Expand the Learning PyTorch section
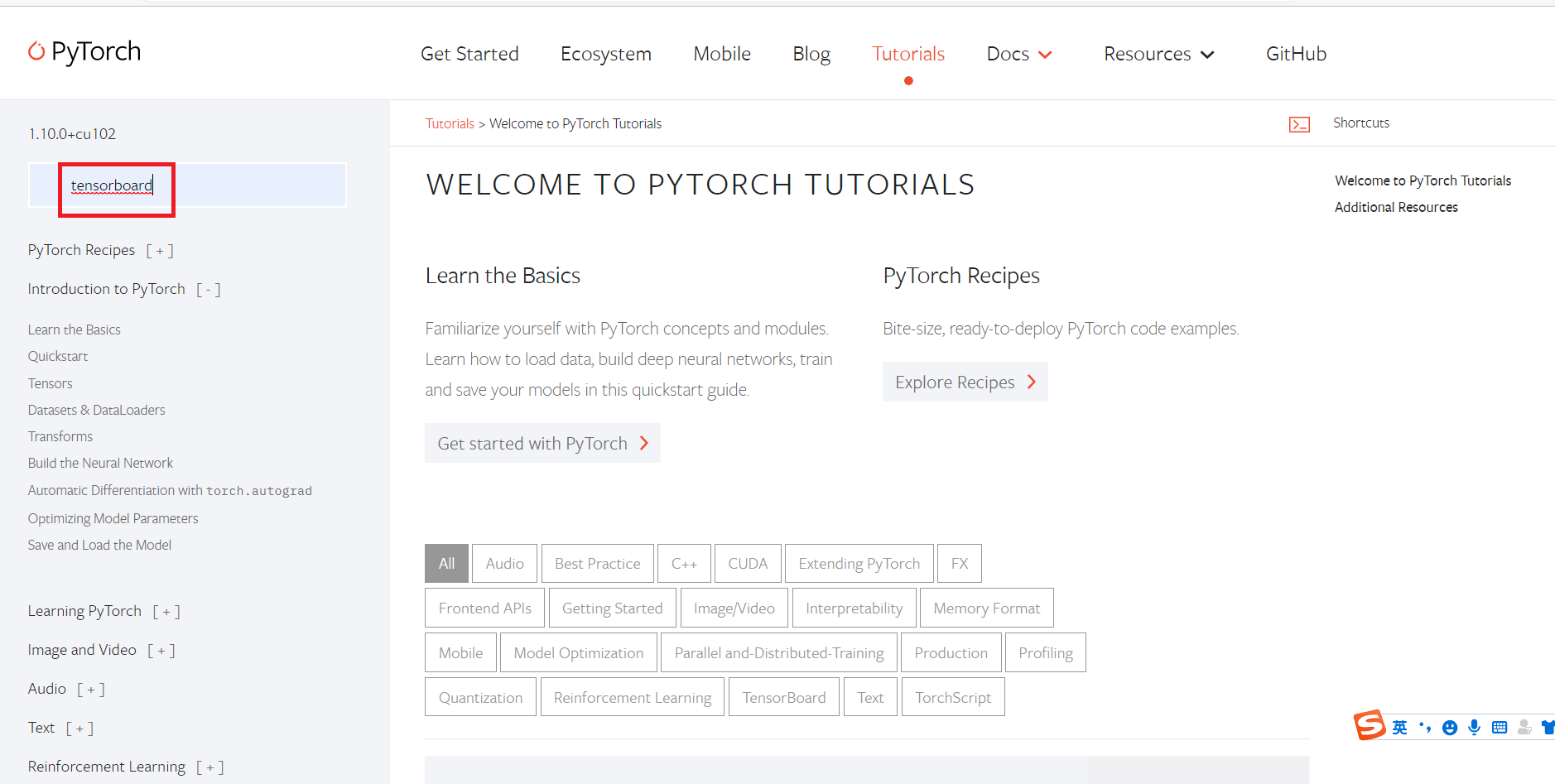 click(x=166, y=612)
